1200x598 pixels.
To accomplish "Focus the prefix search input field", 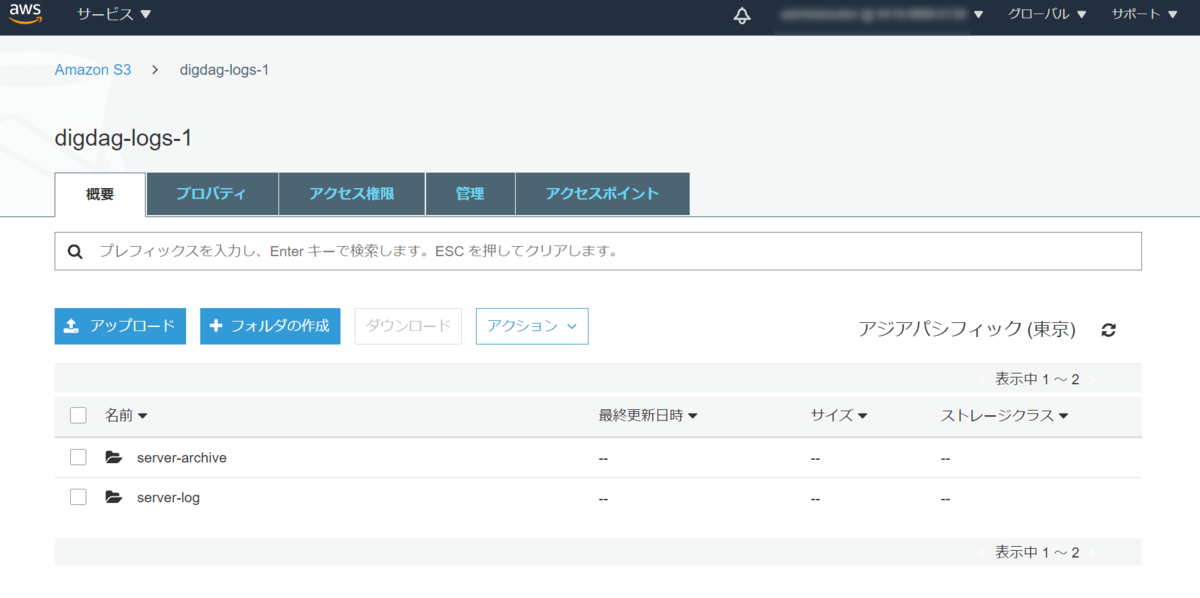I will tap(598, 251).
